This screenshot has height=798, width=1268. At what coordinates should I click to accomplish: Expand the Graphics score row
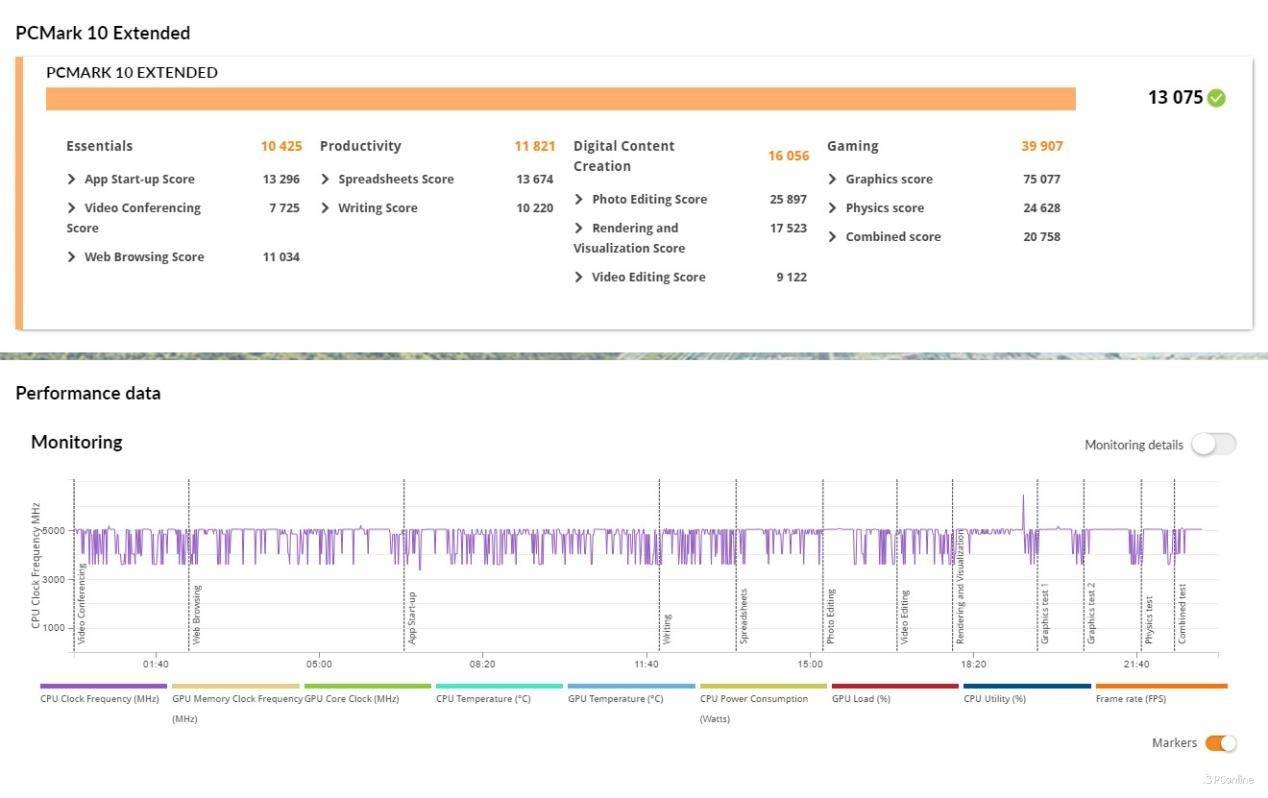833,180
